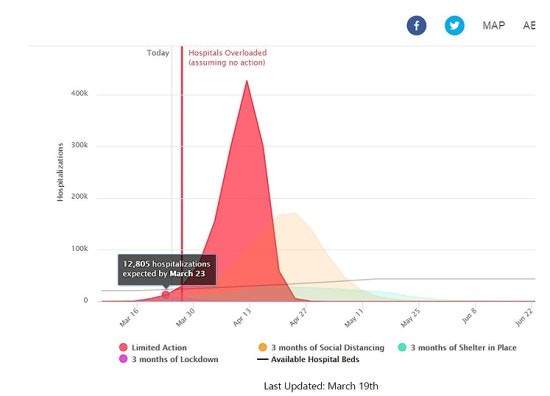Click the red data point marker for March 23
The width and height of the screenshot is (550, 396).
166,295
